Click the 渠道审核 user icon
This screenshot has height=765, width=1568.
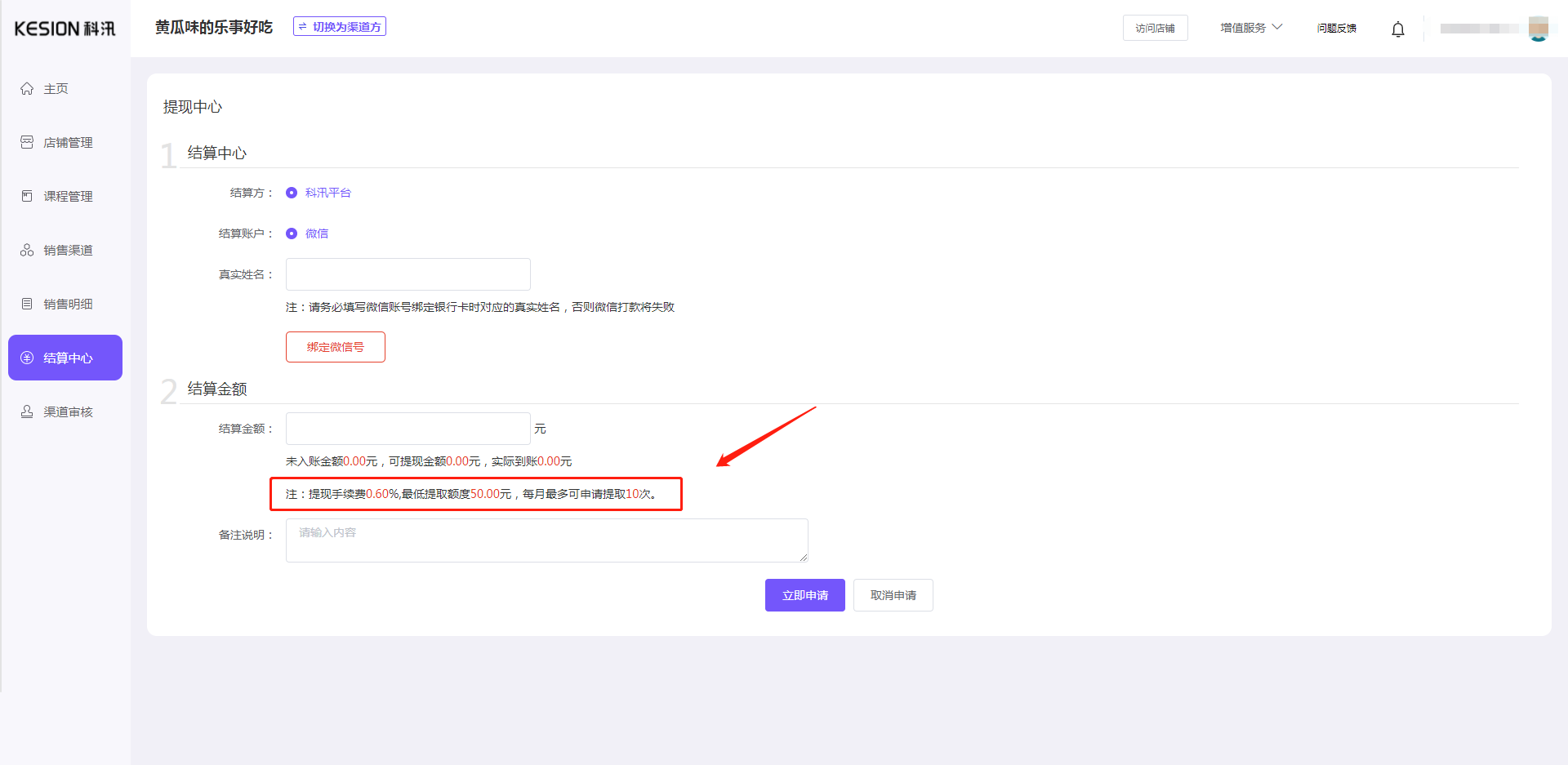[x=27, y=412]
